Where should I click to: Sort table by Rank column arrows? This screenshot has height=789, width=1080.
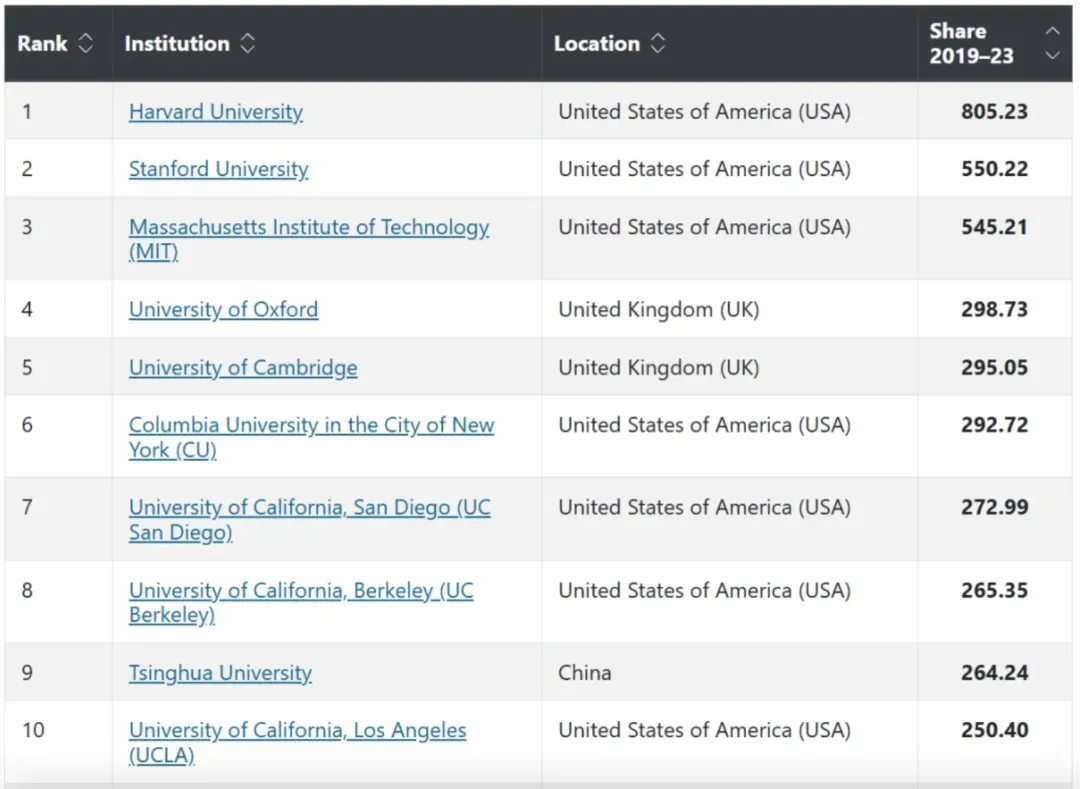(x=85, y=43)
